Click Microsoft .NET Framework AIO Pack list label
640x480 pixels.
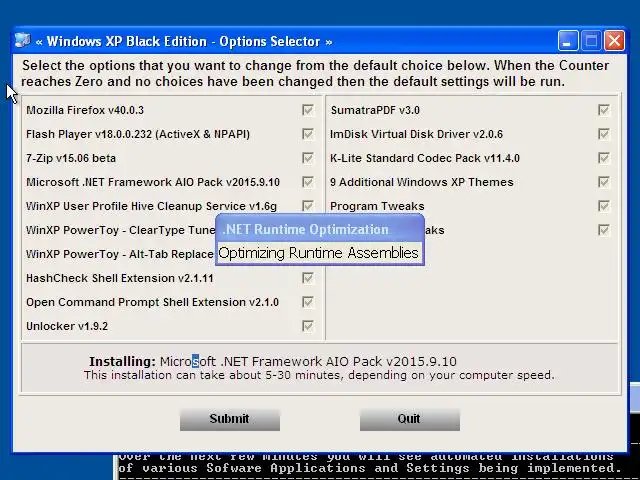[153, 182]
